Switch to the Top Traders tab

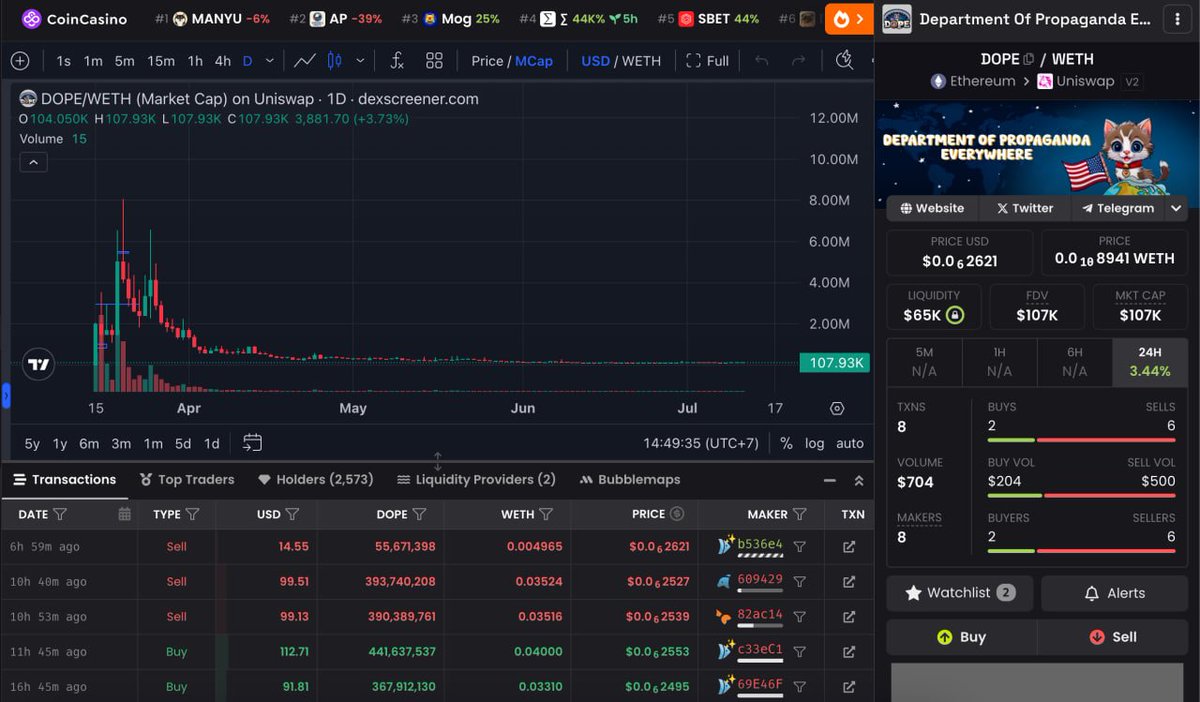click(x=187, y=480)
